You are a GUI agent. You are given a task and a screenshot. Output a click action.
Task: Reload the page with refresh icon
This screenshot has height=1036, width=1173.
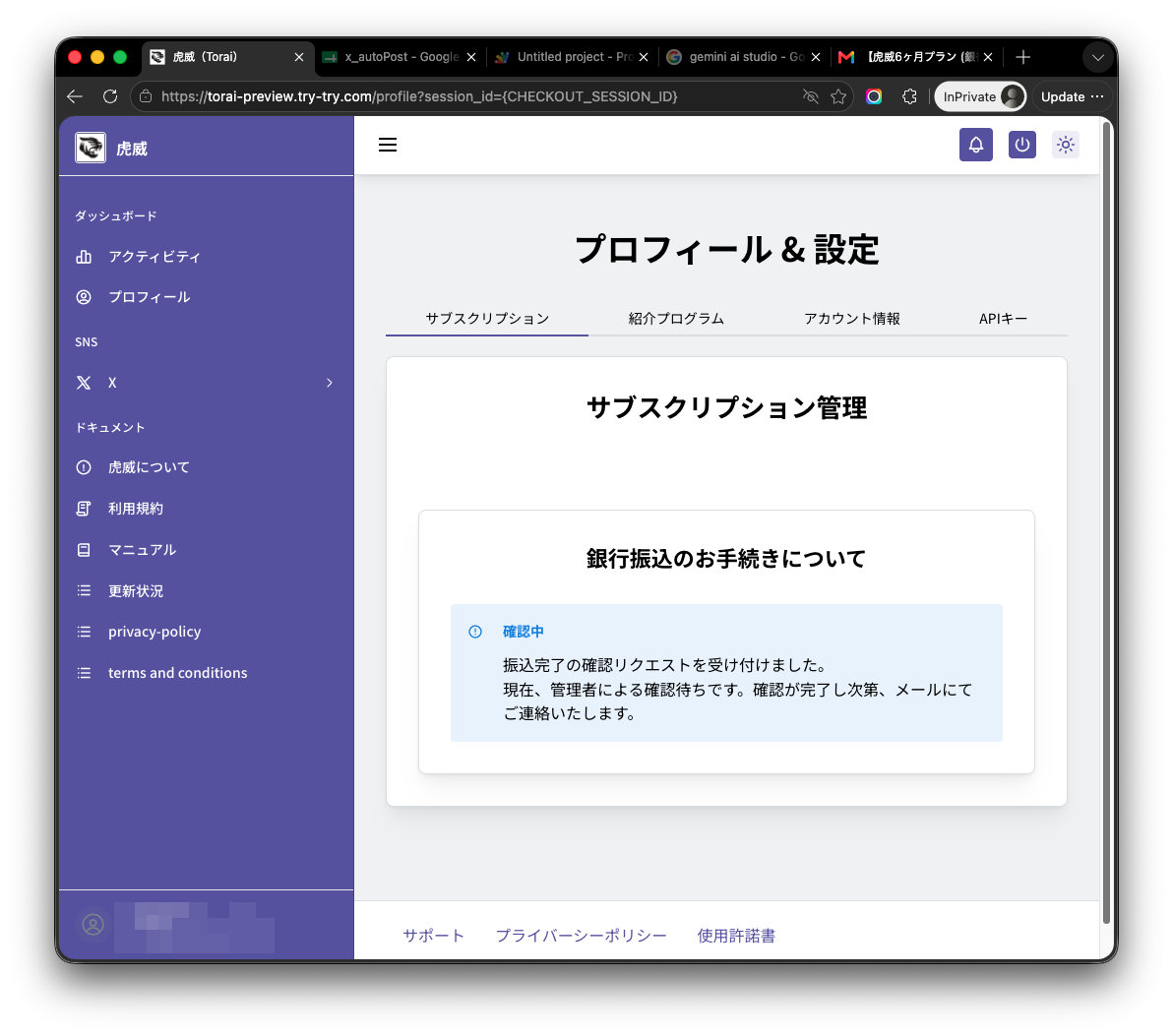pyautogui.click(x=110, y=96)
